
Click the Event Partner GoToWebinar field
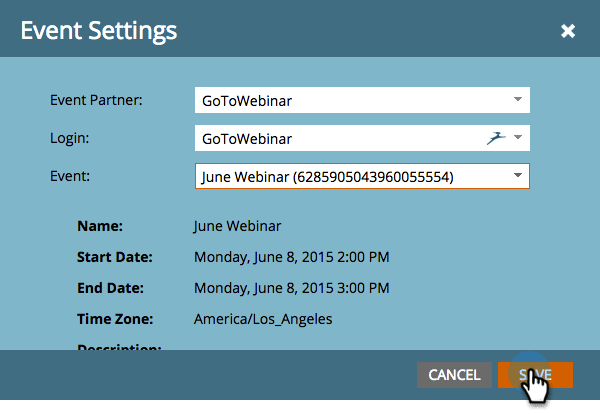(x=362, y=100)
